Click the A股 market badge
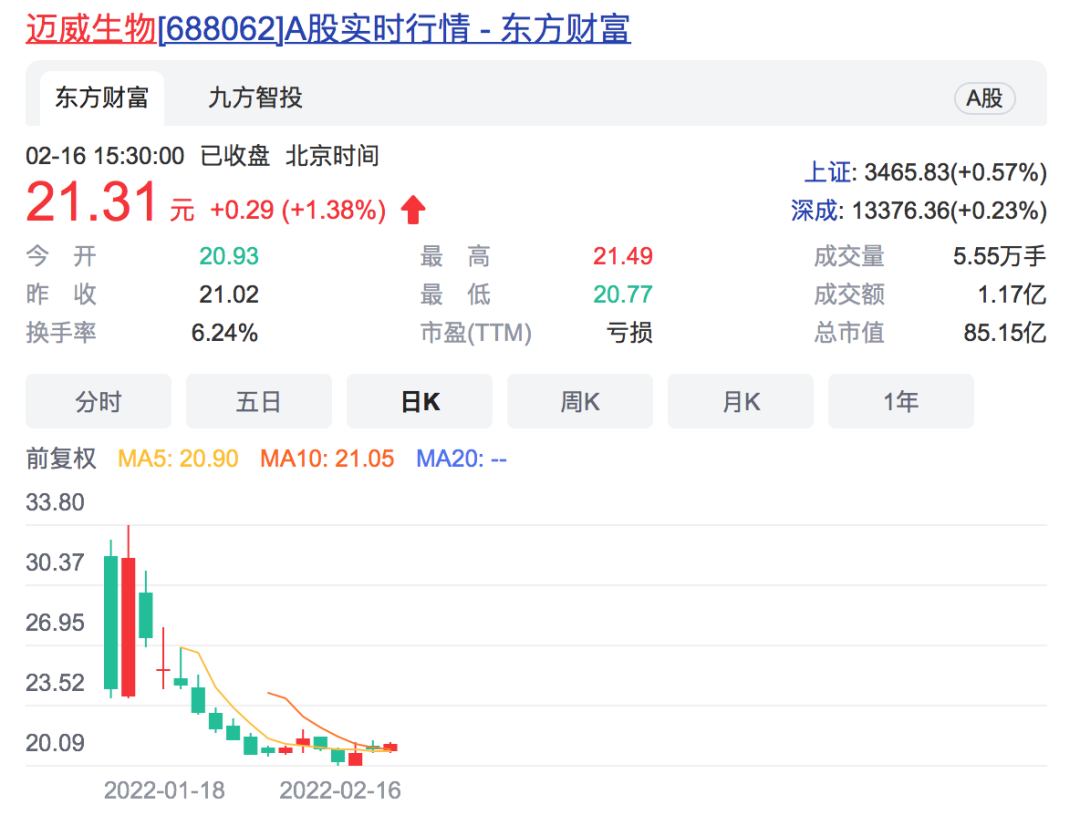 [984, 98]
